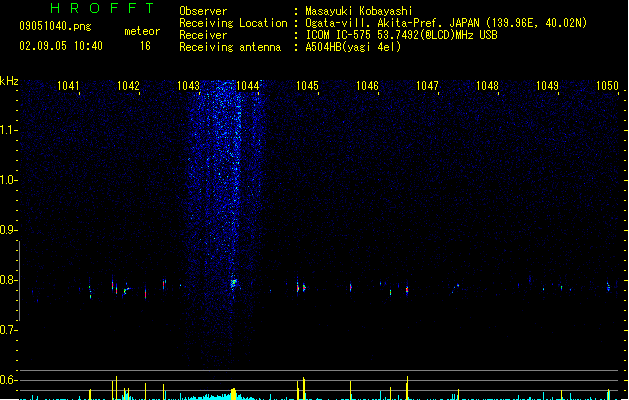Screen dimensions: 629x400
Task: Click the Receiving Location label
Action: [233, 23]
